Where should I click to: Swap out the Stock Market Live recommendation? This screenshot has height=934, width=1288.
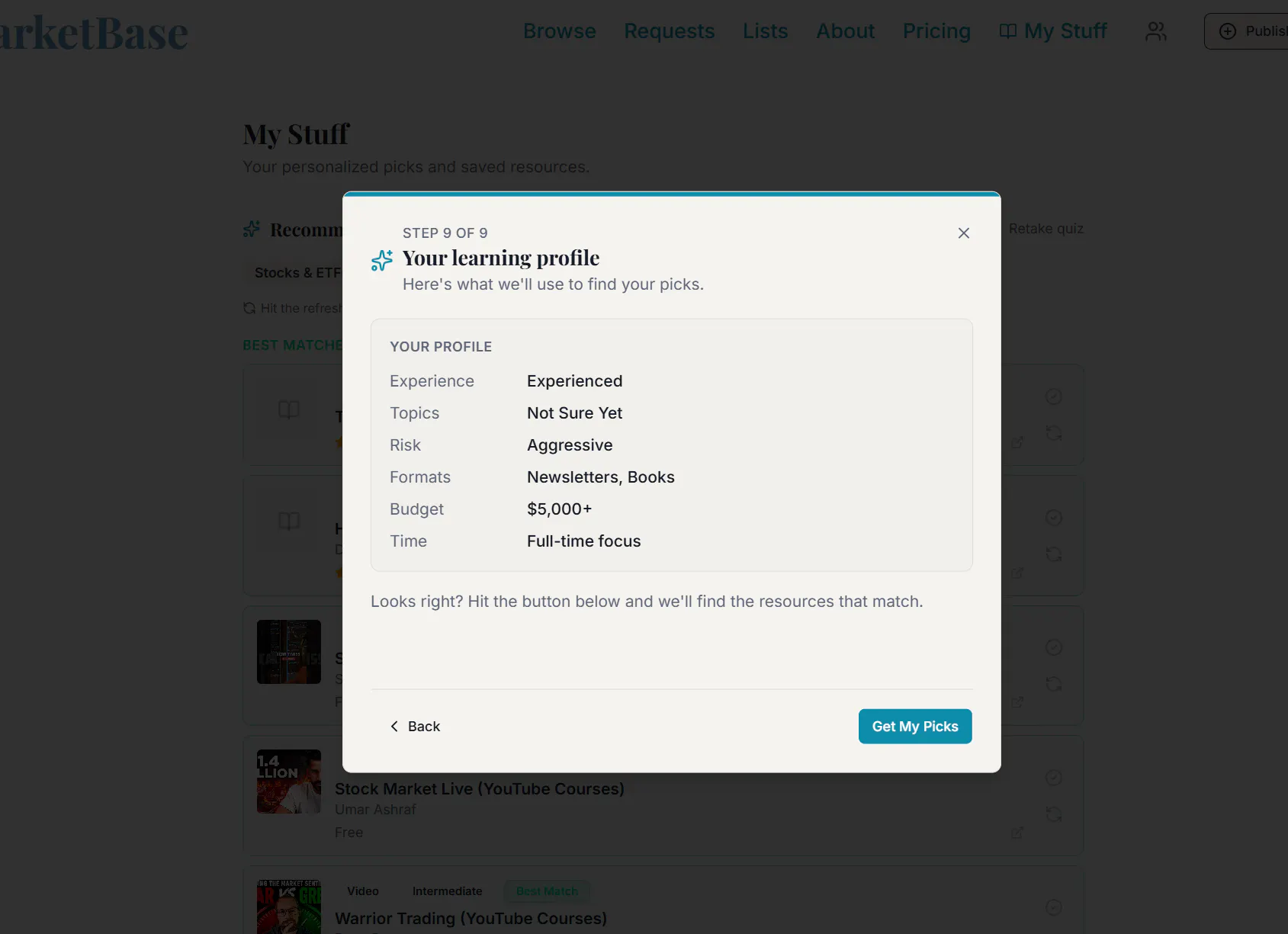click(1054, 814)
